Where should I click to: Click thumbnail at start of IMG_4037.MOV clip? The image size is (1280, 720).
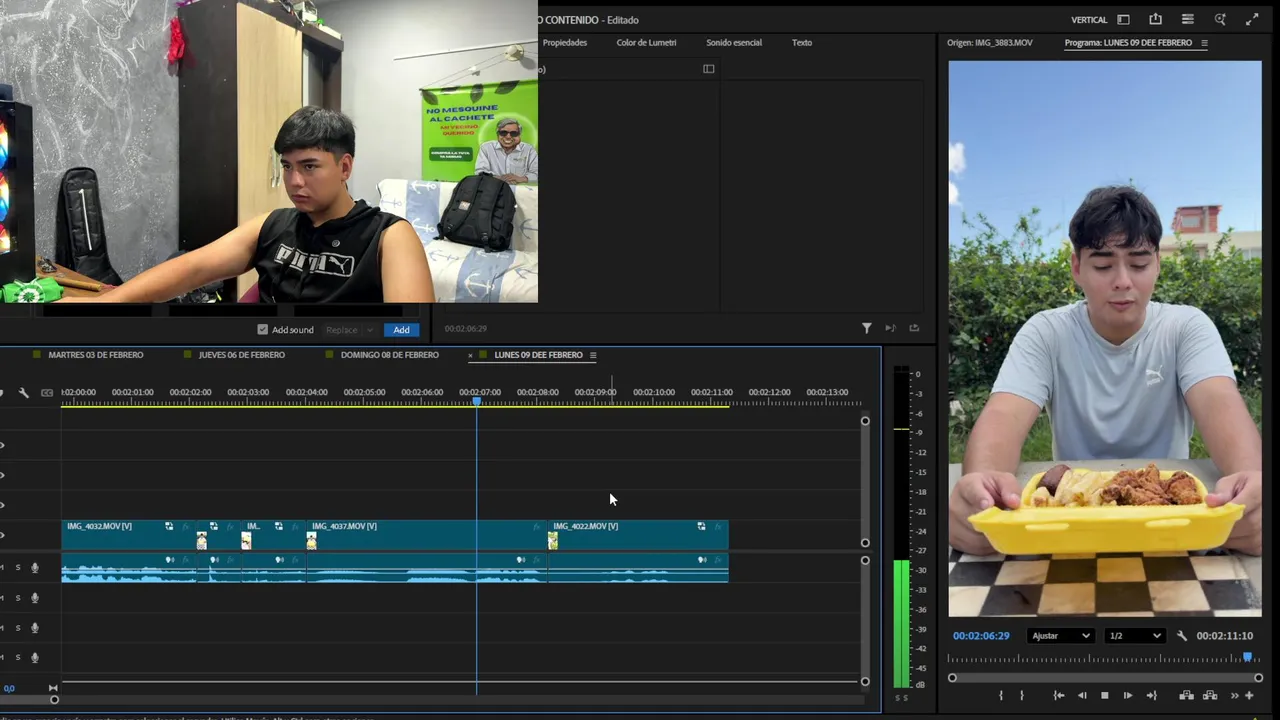(x=312, y=541)
